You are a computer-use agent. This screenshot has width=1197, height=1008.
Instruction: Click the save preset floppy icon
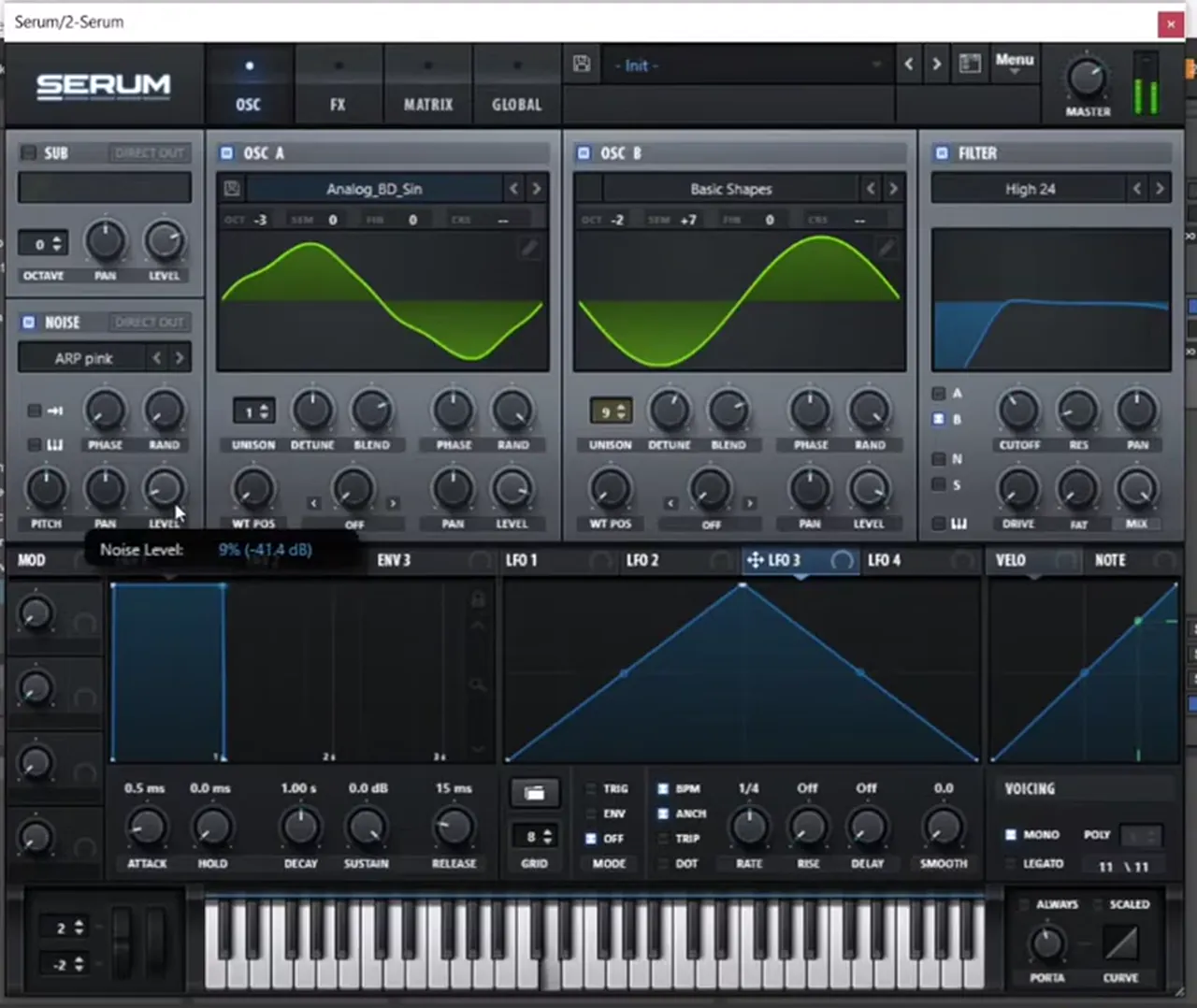tap(582, 65)
